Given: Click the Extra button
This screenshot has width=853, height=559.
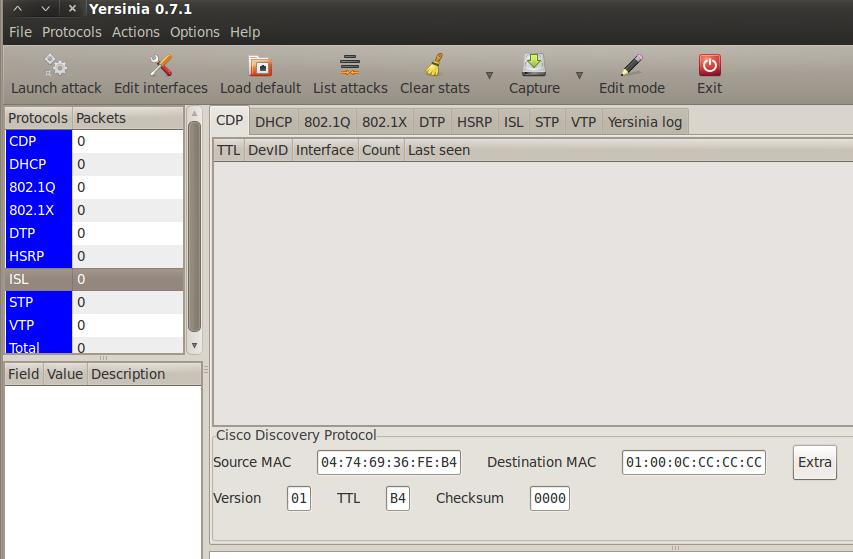Looking at the screenshot, I should tap(814, 462).
